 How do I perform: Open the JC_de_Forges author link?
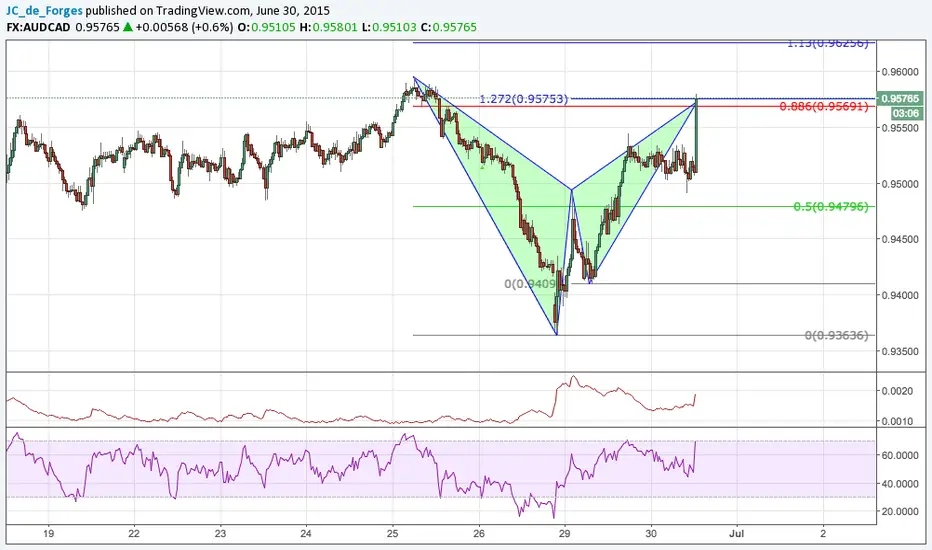click(45, 10)
